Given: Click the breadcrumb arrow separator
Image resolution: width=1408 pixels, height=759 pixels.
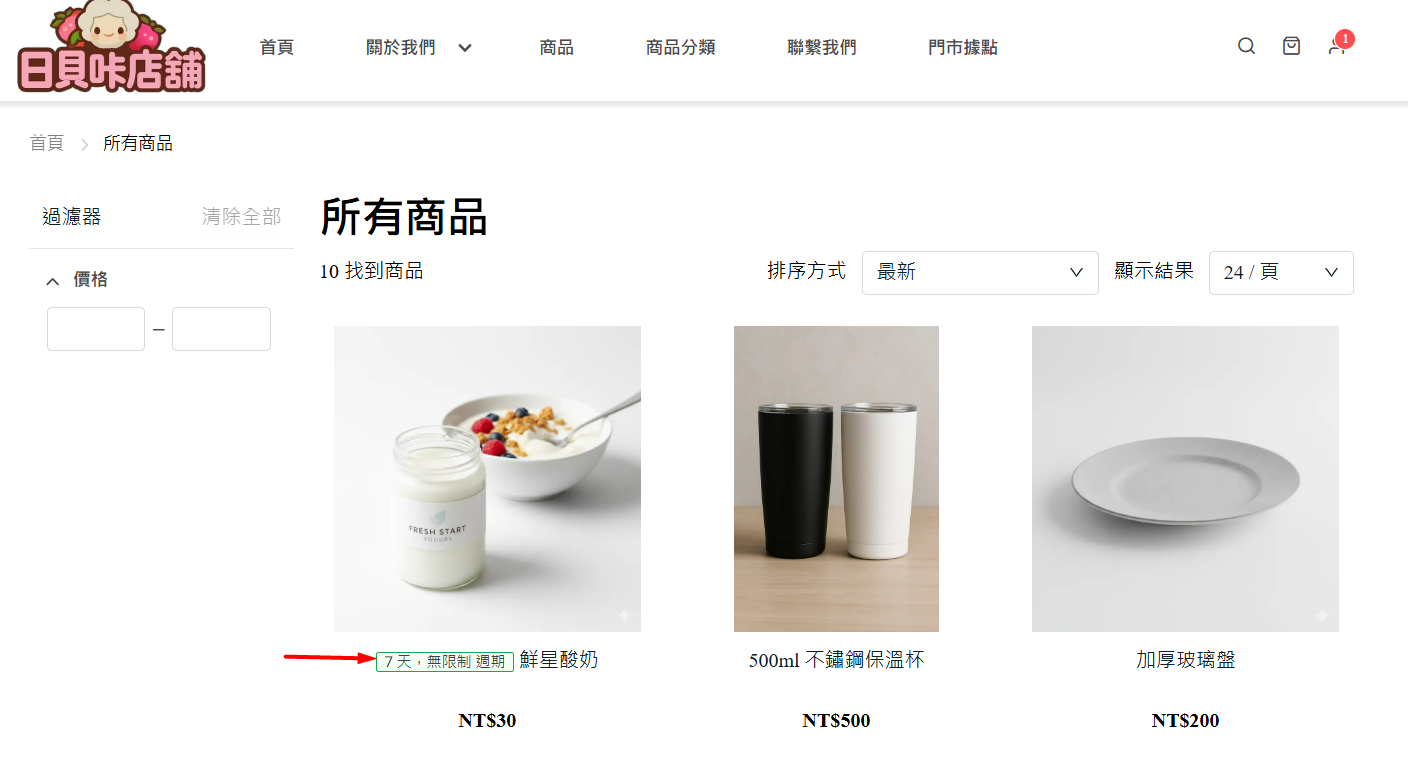Looking at the screenshot, I should 84,145.
